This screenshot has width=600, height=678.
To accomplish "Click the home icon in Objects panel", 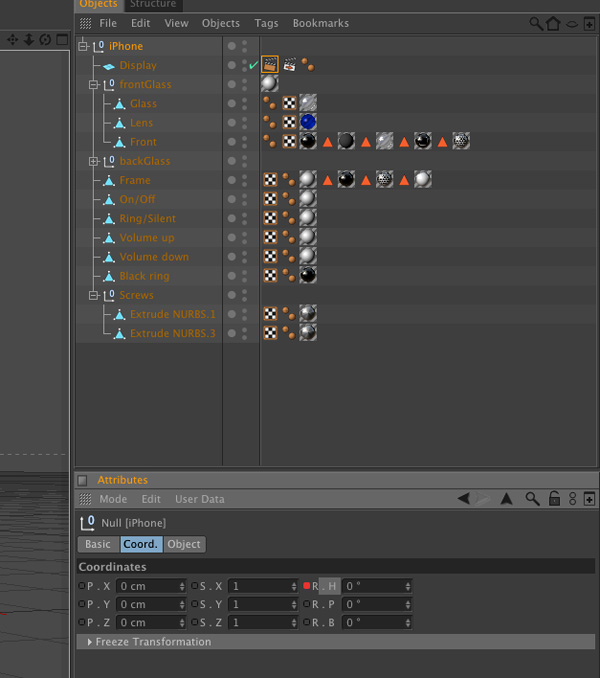I will click(553, 23).
